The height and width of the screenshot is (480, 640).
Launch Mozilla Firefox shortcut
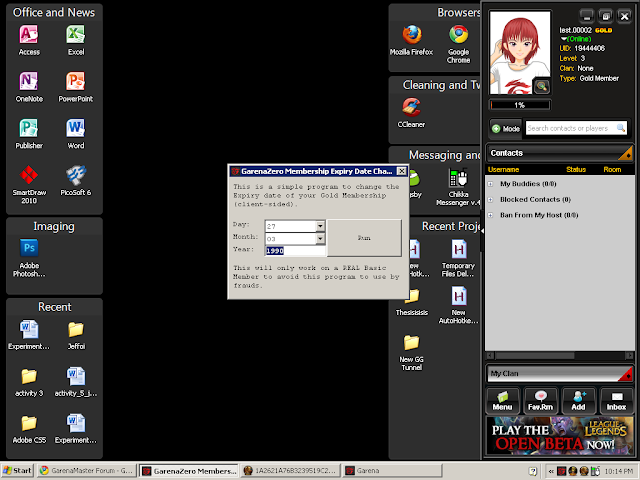pos(411,40)
